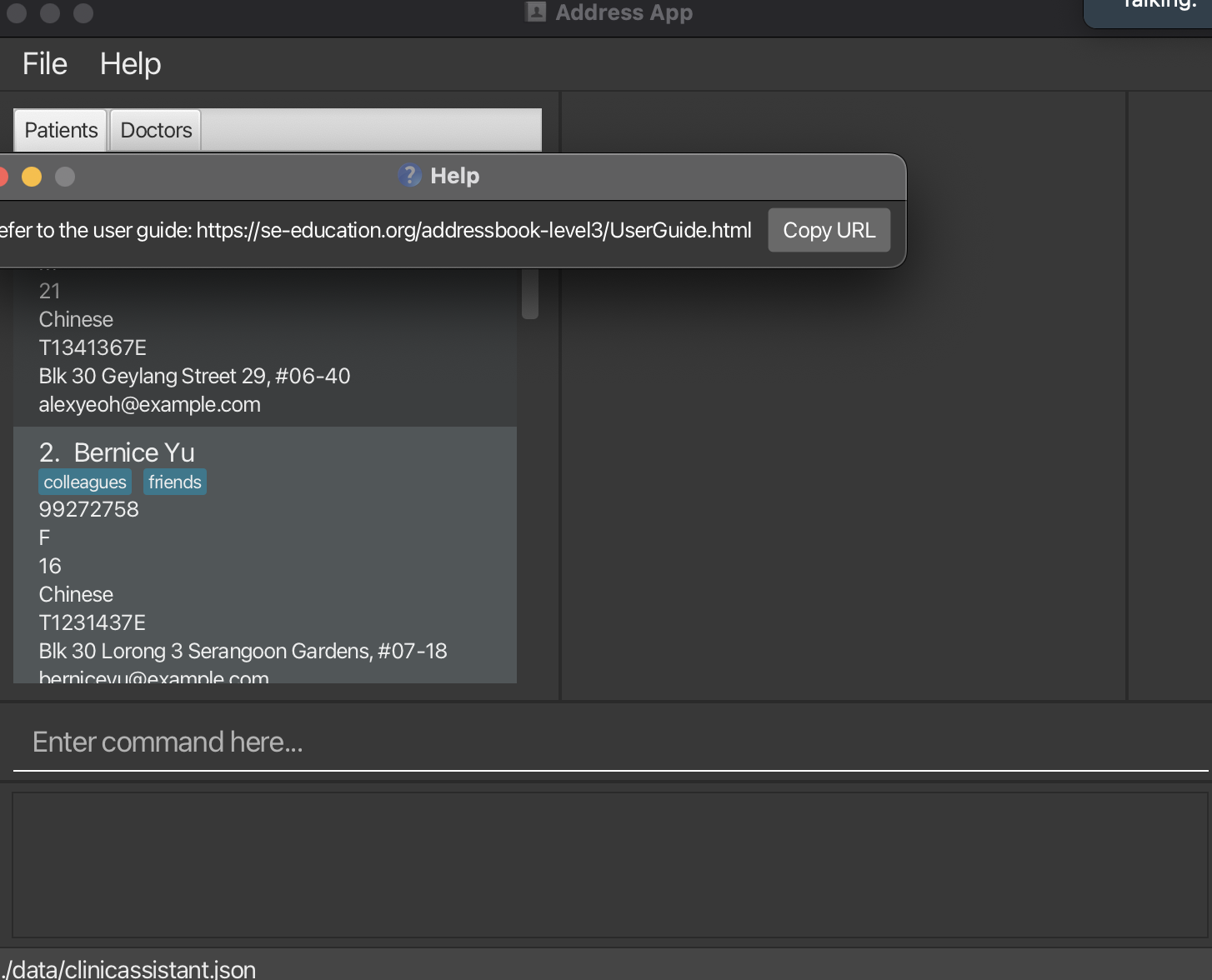1212x980 pixels.
Task: Click the patient list scrollbar thumb
Action: point(530,293)
